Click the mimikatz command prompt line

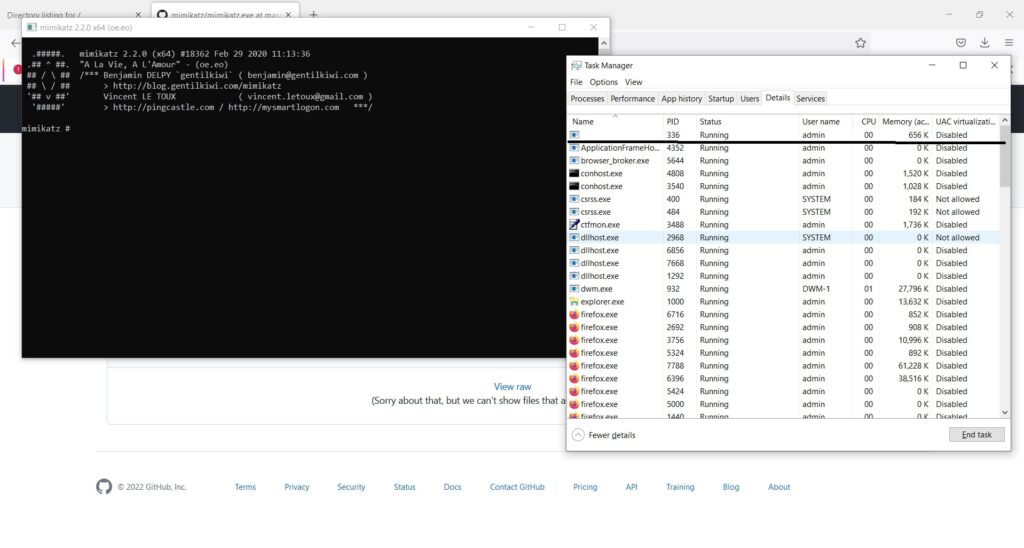(47, 129)
